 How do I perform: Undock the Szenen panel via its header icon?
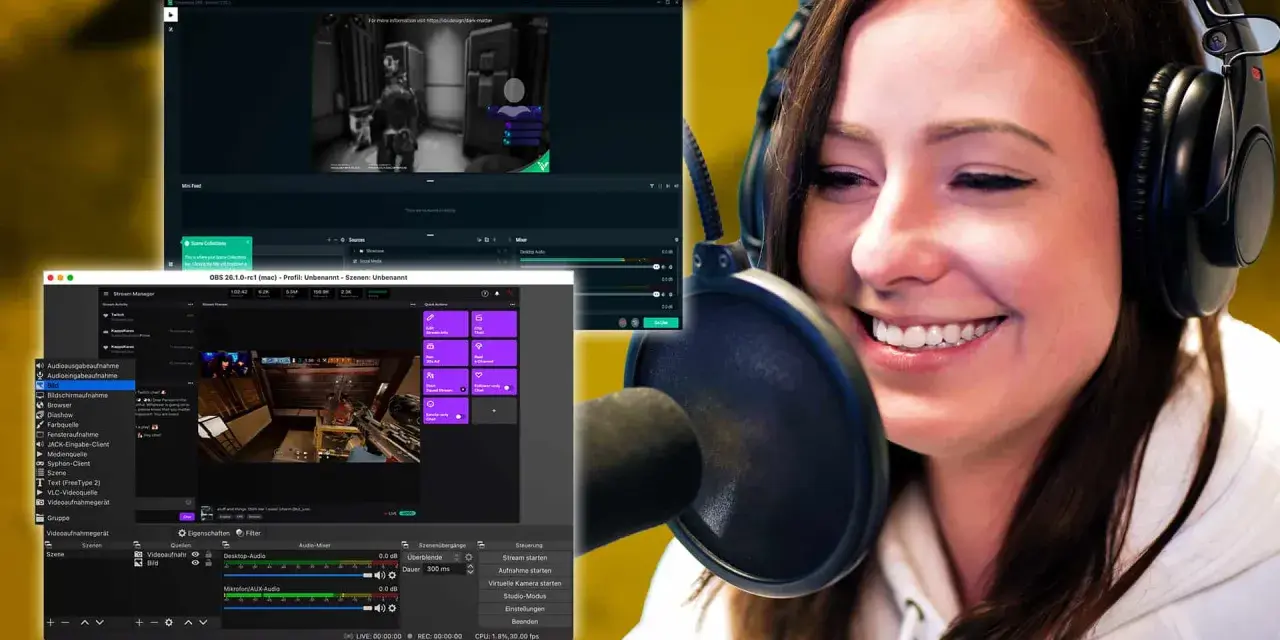(50, 545)
